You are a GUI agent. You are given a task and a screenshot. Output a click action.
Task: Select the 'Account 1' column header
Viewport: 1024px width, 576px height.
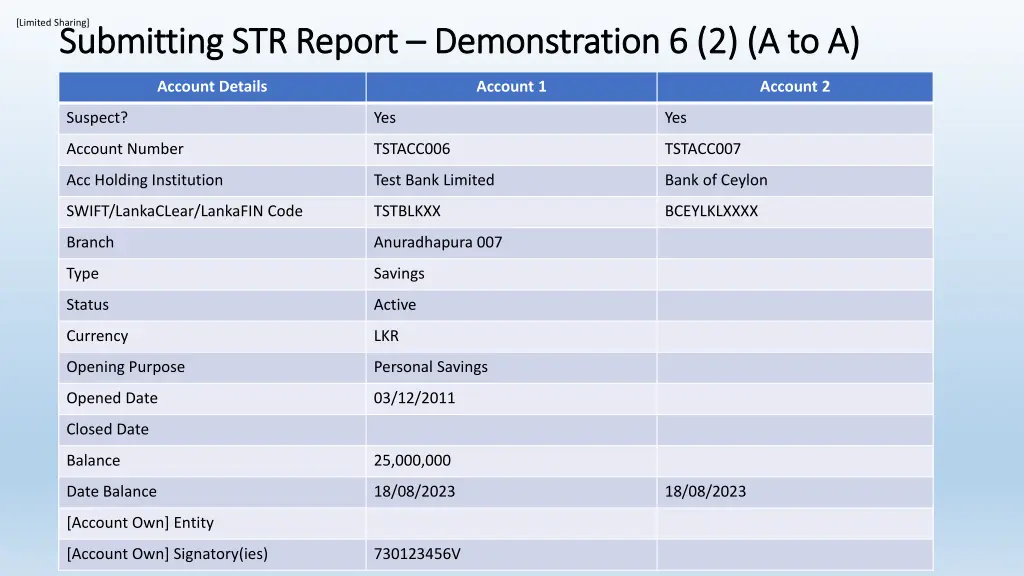click(x=511, y=86)
